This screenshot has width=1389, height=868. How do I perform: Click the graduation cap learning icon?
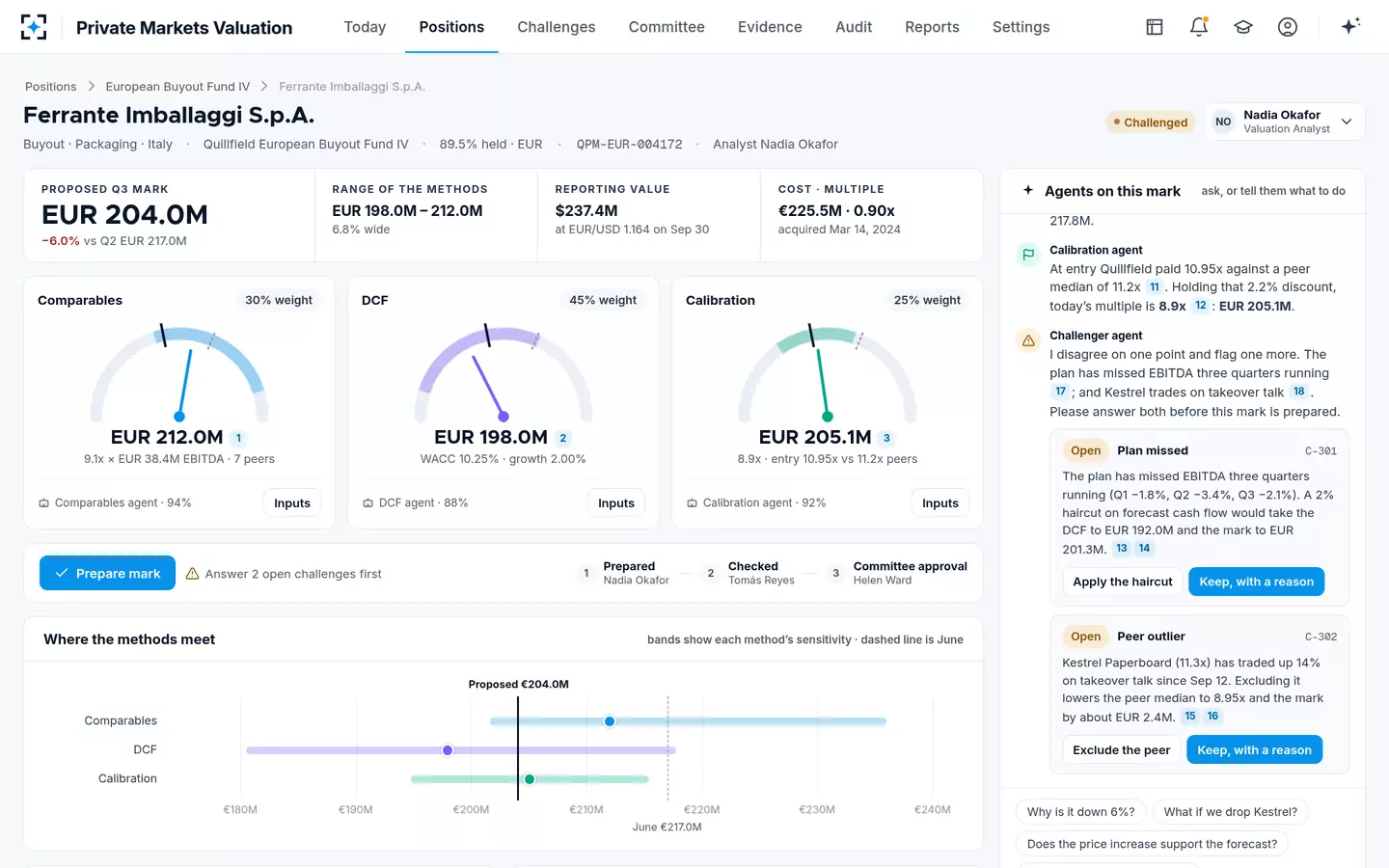pos(1243,27)
